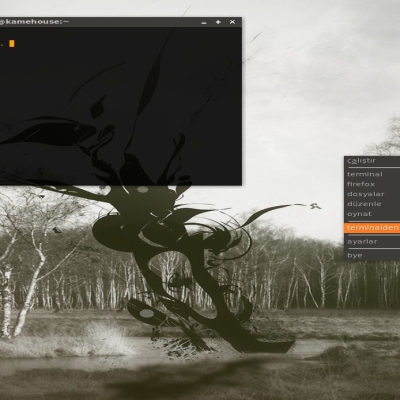The height and width of the screenshot is (400, 400).
Task: Pick düzenle in the popup menu
Action: [x=372, y=204]
